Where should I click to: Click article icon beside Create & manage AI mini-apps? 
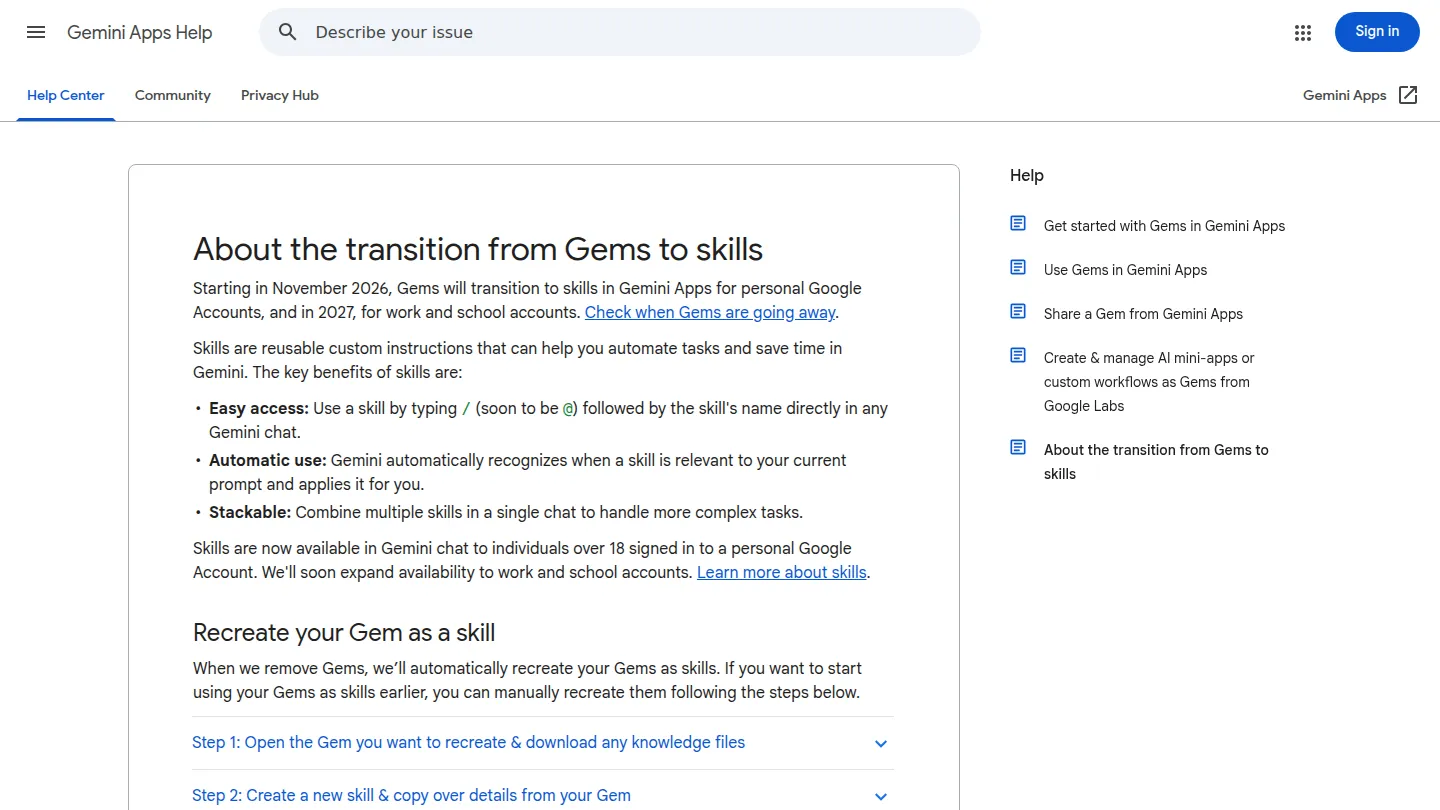1018,356
